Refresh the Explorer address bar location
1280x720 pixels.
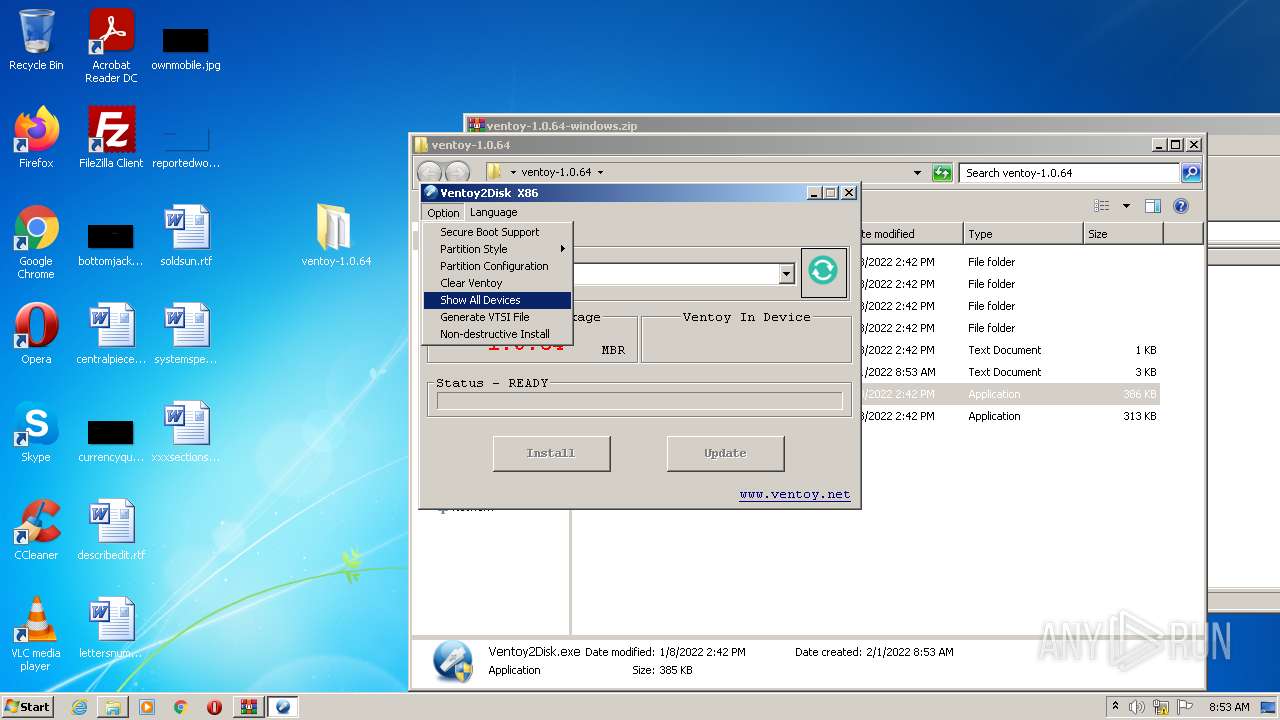942,173
